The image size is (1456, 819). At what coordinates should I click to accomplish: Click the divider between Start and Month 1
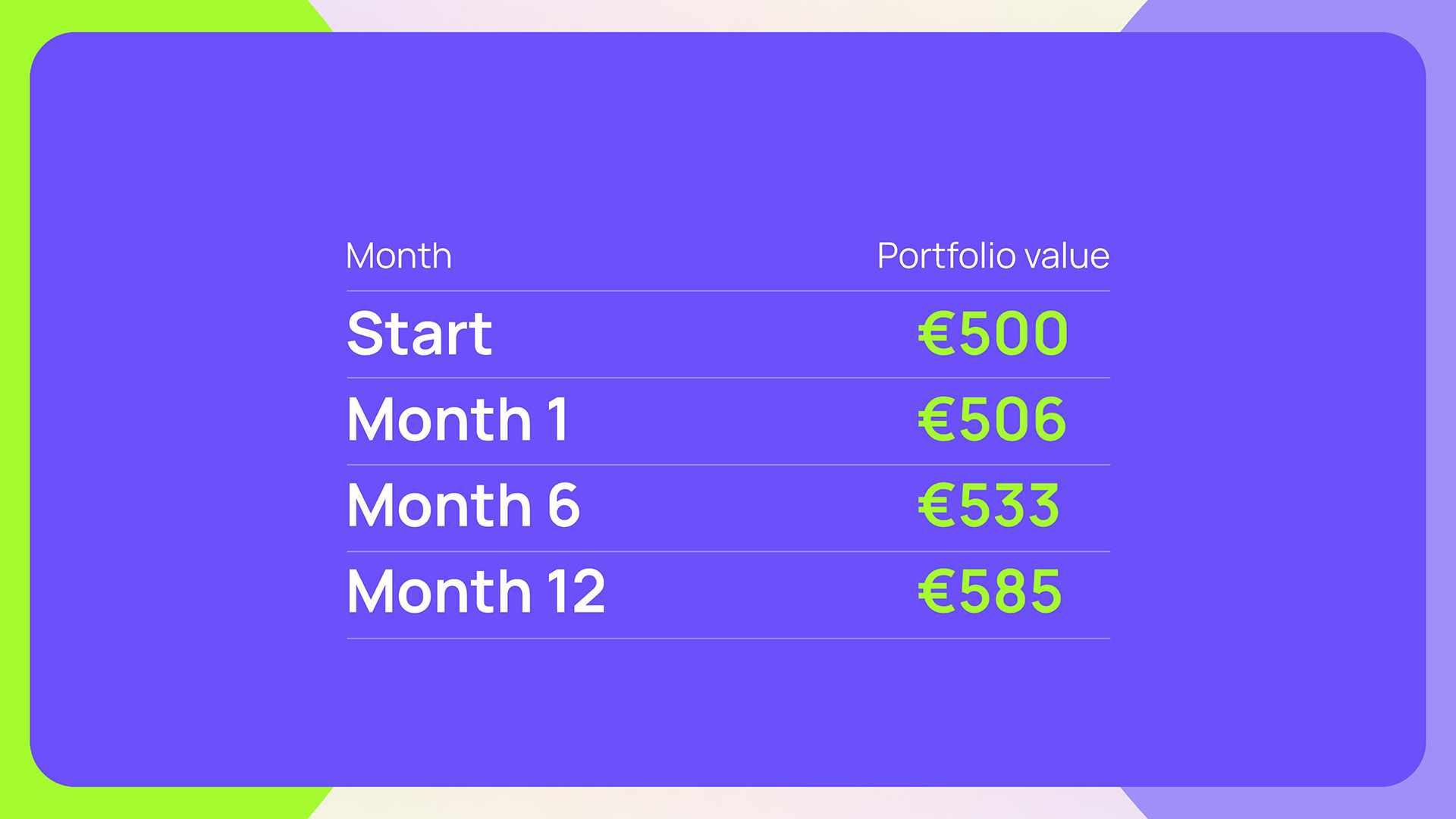(728, 378)
